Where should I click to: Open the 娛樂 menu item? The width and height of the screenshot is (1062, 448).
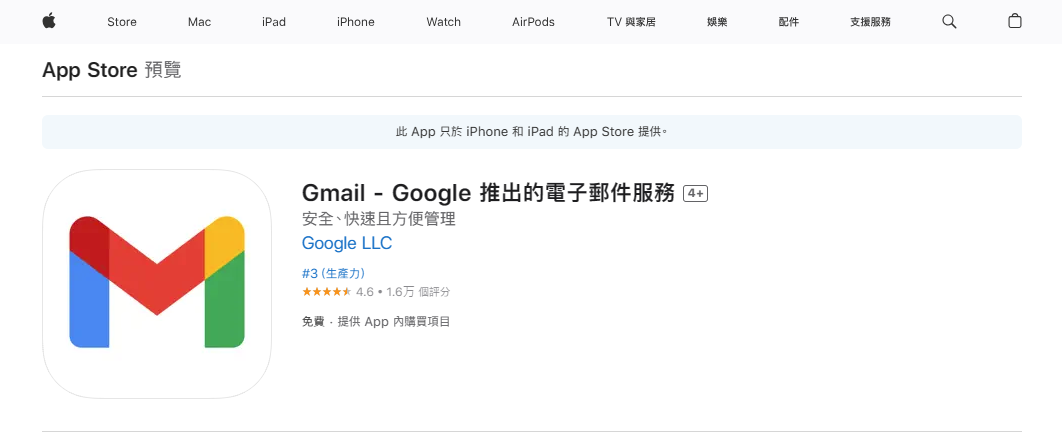tap(717, 22)
